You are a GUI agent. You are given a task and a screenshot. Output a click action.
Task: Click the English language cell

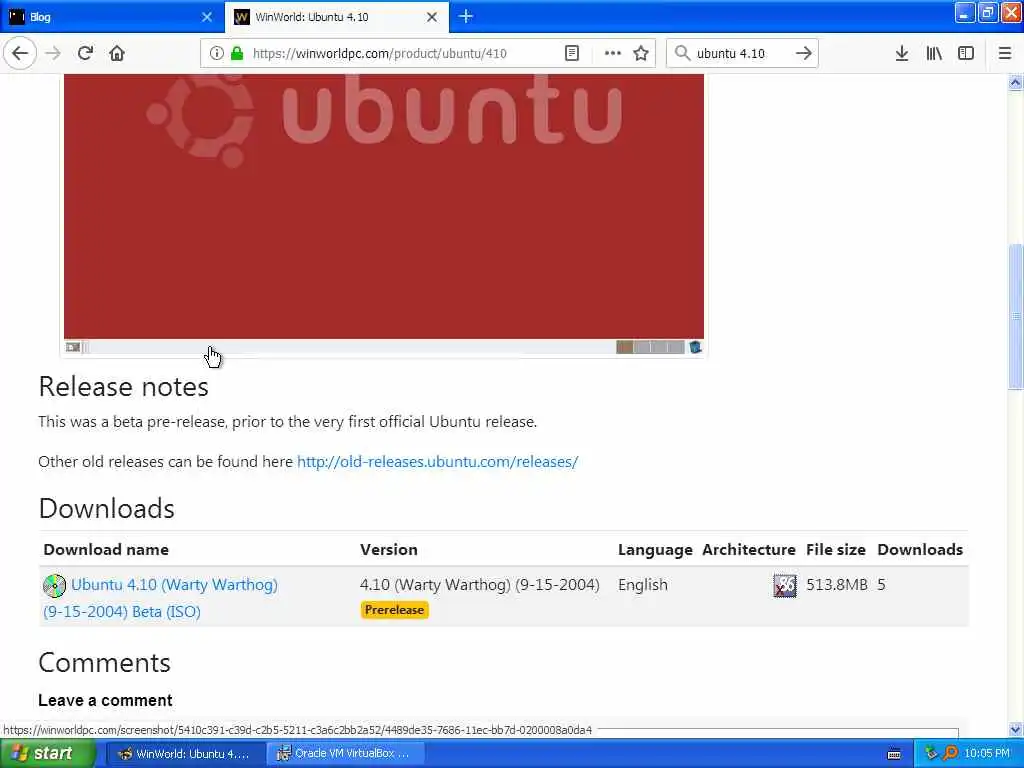pyautogui.click(x=643, y=584)
